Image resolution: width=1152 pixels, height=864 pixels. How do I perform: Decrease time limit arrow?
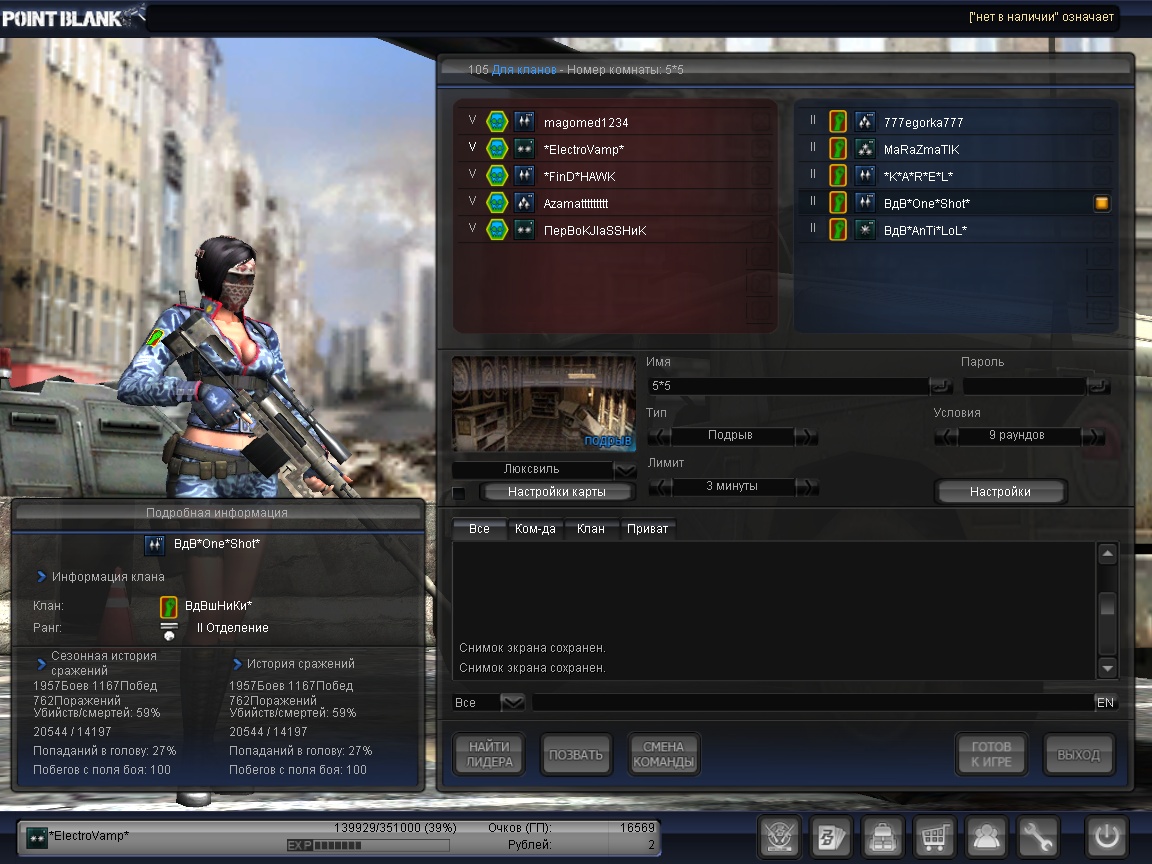point(660,487)
